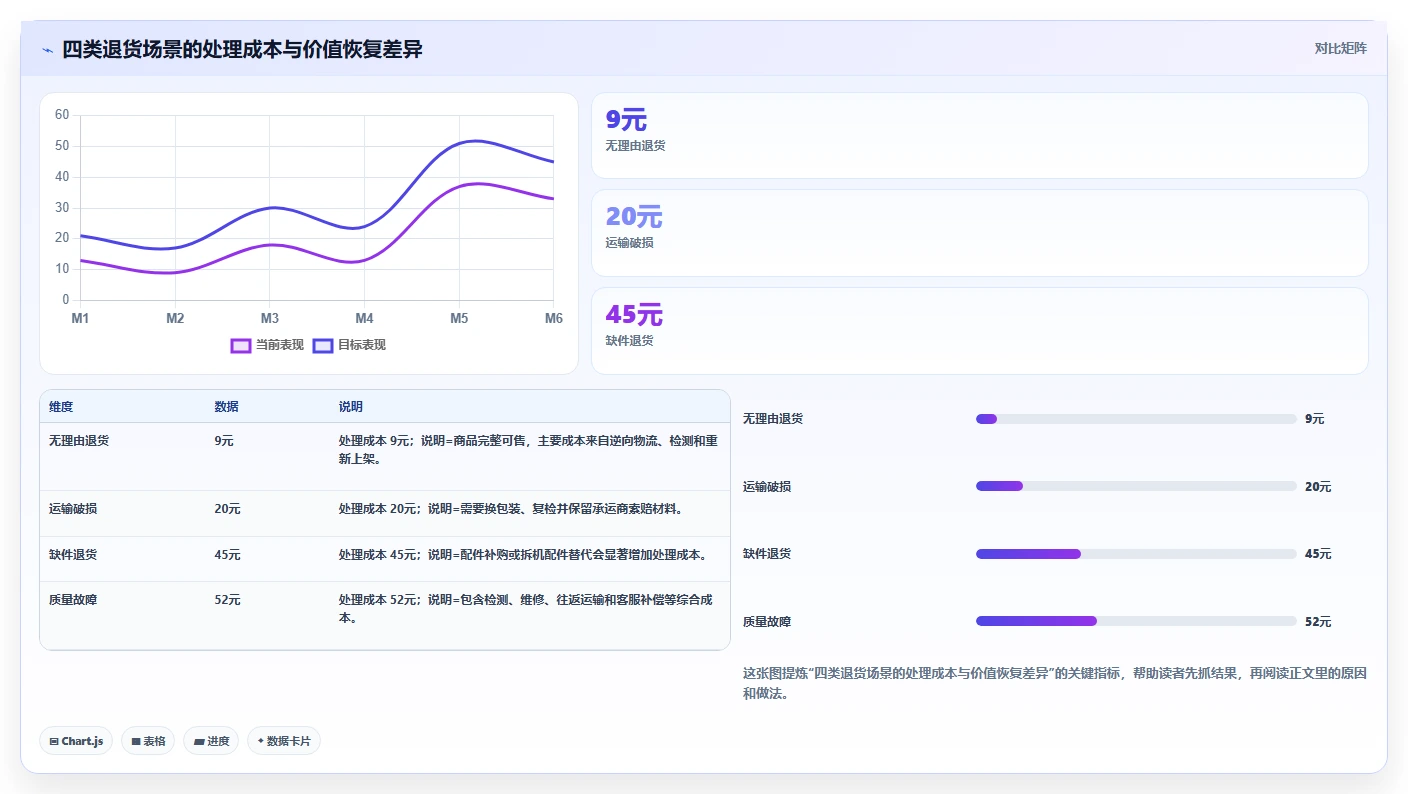Click the M5 axis label on chart
Image resolution: width=1408 pixels, height=794 pixels.
459,318
